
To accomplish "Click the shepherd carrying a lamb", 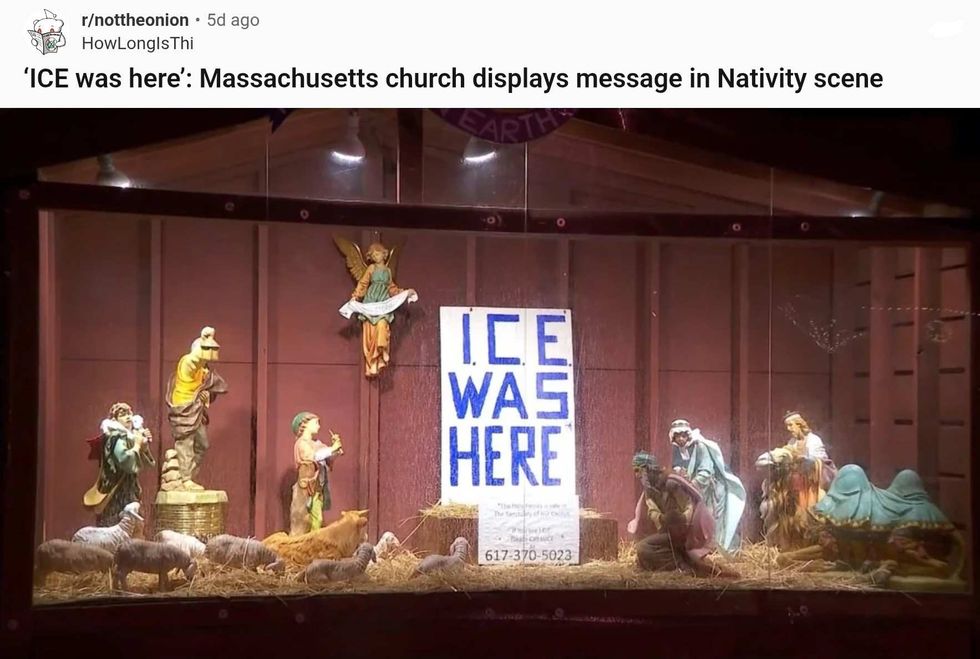I will click(x=120, y=463).
